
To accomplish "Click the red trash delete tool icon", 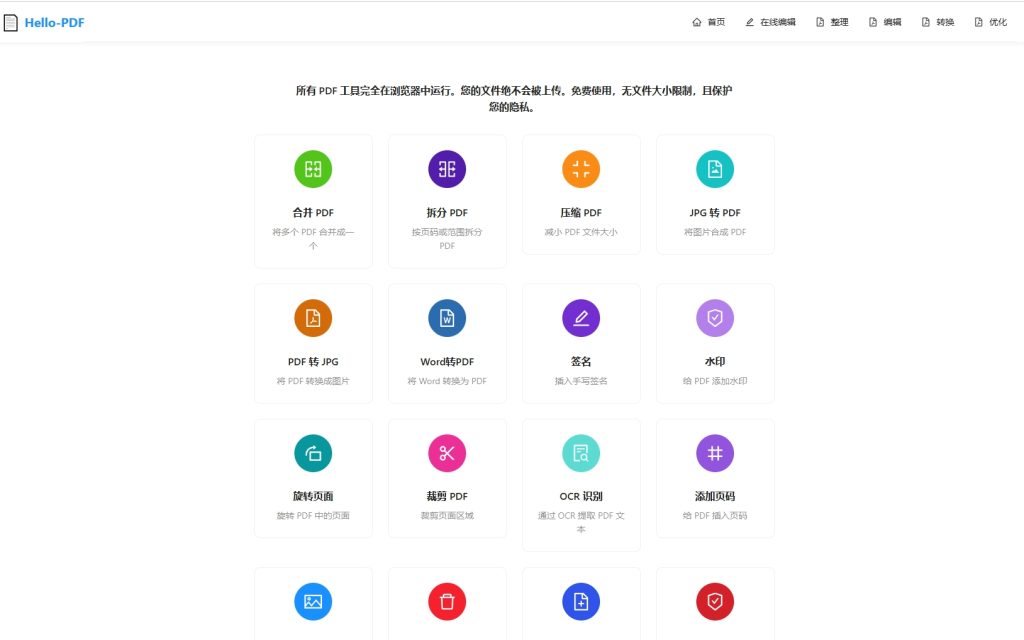I will point(447,602).
